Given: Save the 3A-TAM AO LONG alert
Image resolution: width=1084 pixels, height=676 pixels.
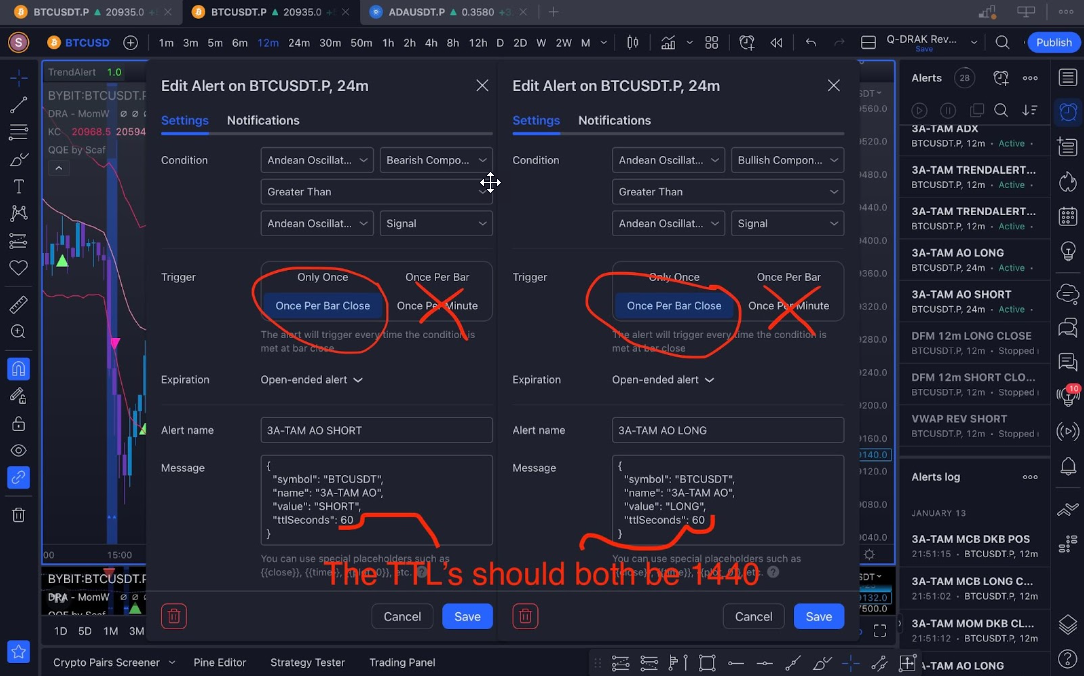Looking at the screenshot, I should (x=819, y=617).
